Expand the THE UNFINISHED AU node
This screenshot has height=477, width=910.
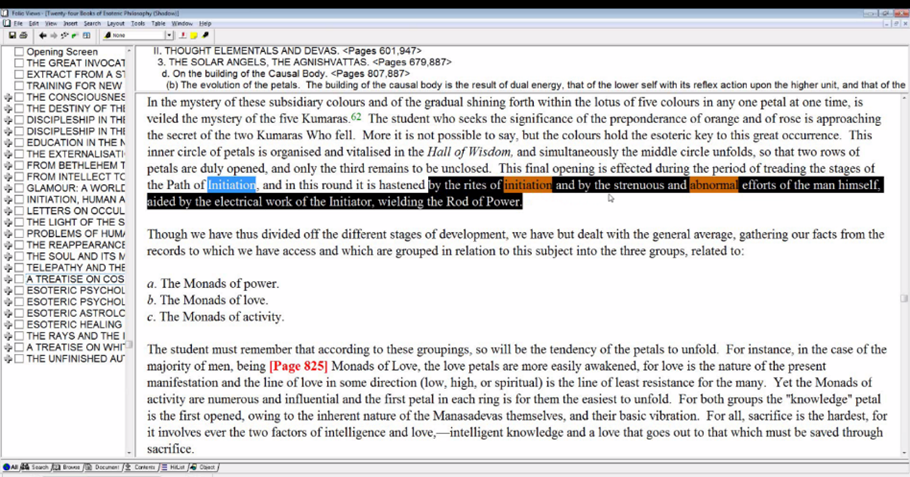pos(8,359)
